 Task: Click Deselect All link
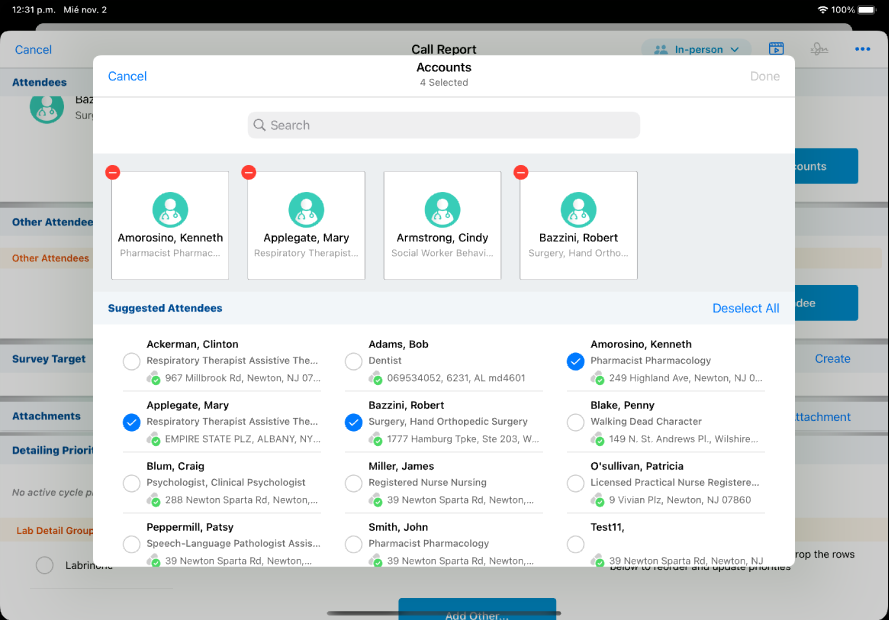click(x=745, y=308)
